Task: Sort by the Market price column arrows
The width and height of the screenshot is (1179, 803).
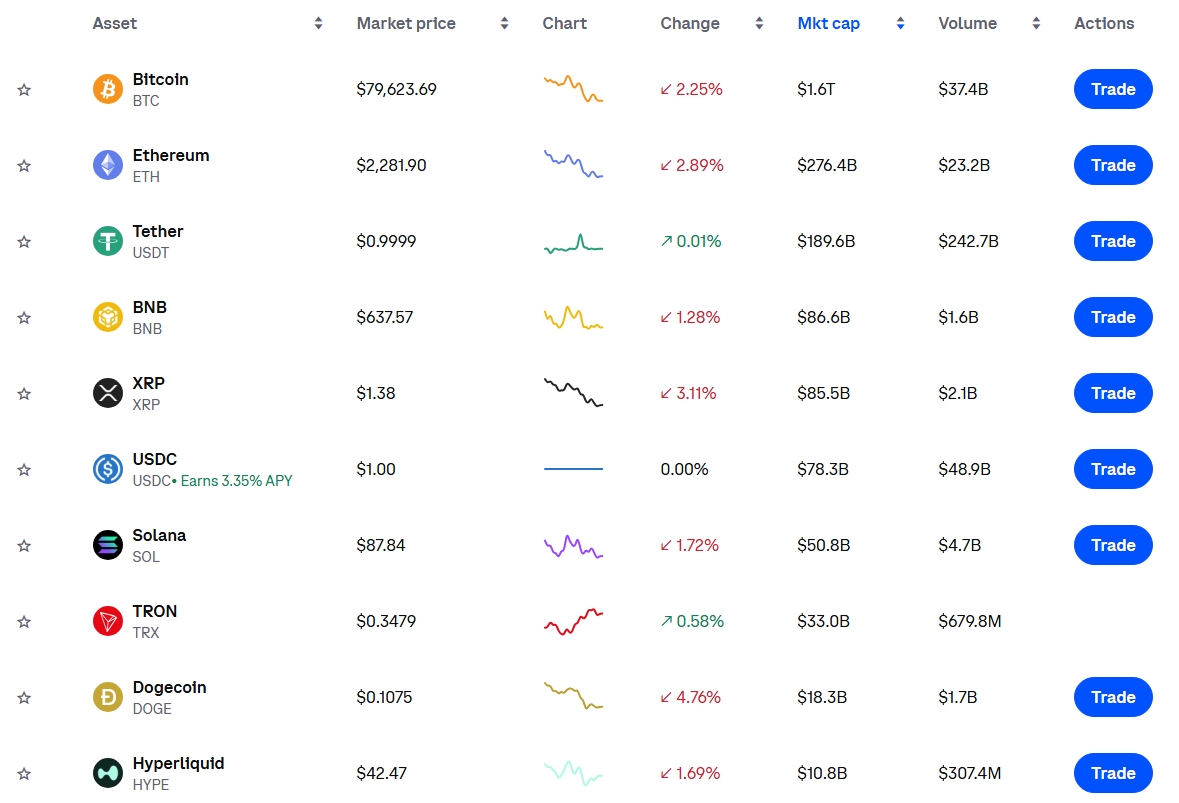Action: coord(505,23)
